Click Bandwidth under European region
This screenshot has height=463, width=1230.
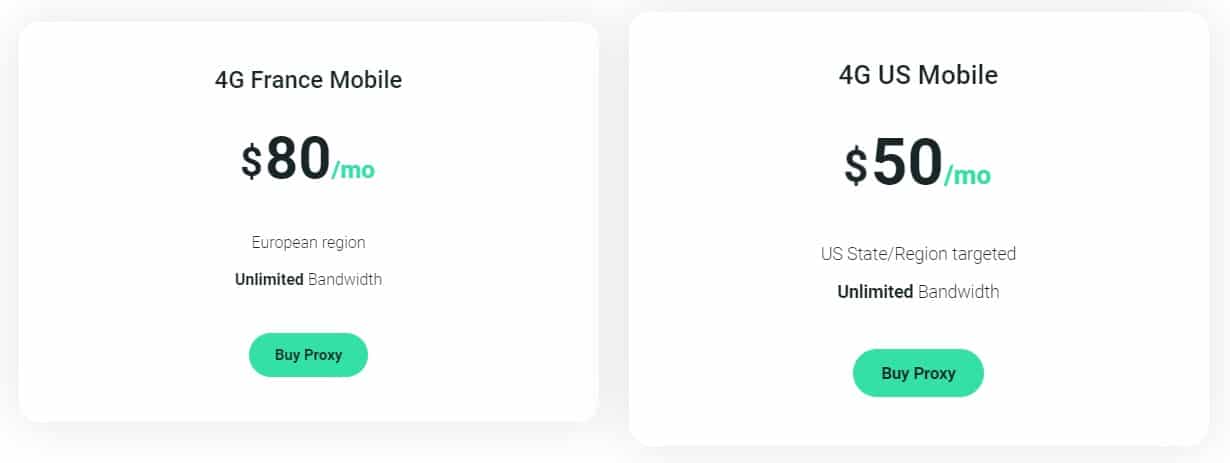345,279
